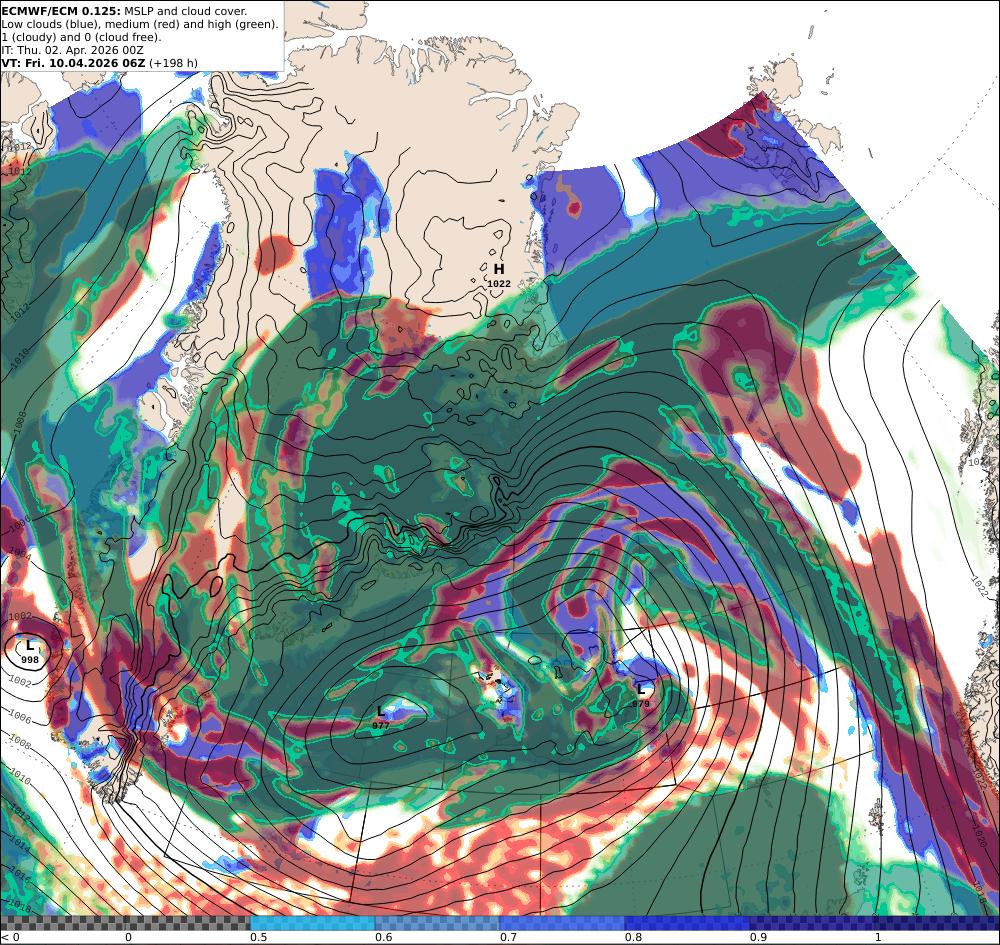1000x945 pixels.
Task: Click the pressure value '979'
Action: tap(641, 704)
